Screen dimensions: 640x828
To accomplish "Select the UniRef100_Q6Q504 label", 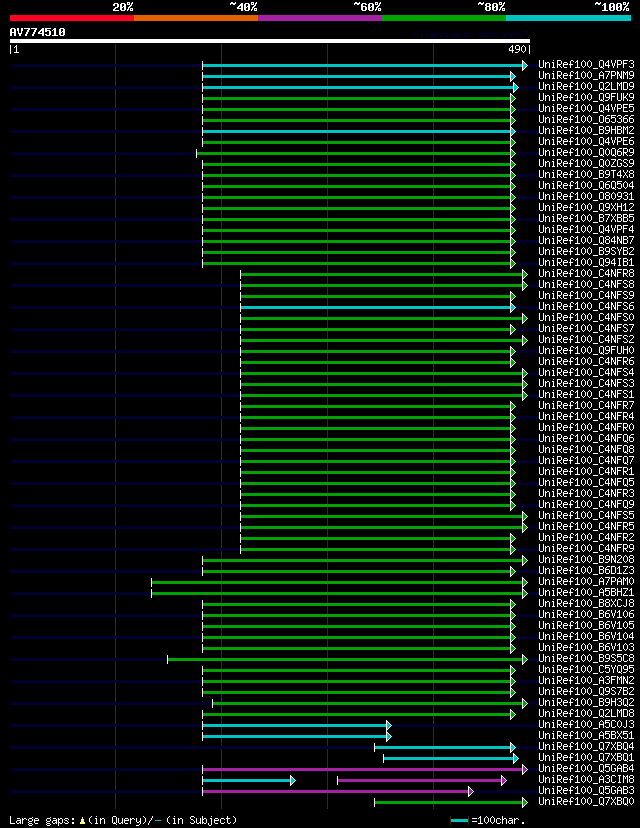I will click(586, 185).
